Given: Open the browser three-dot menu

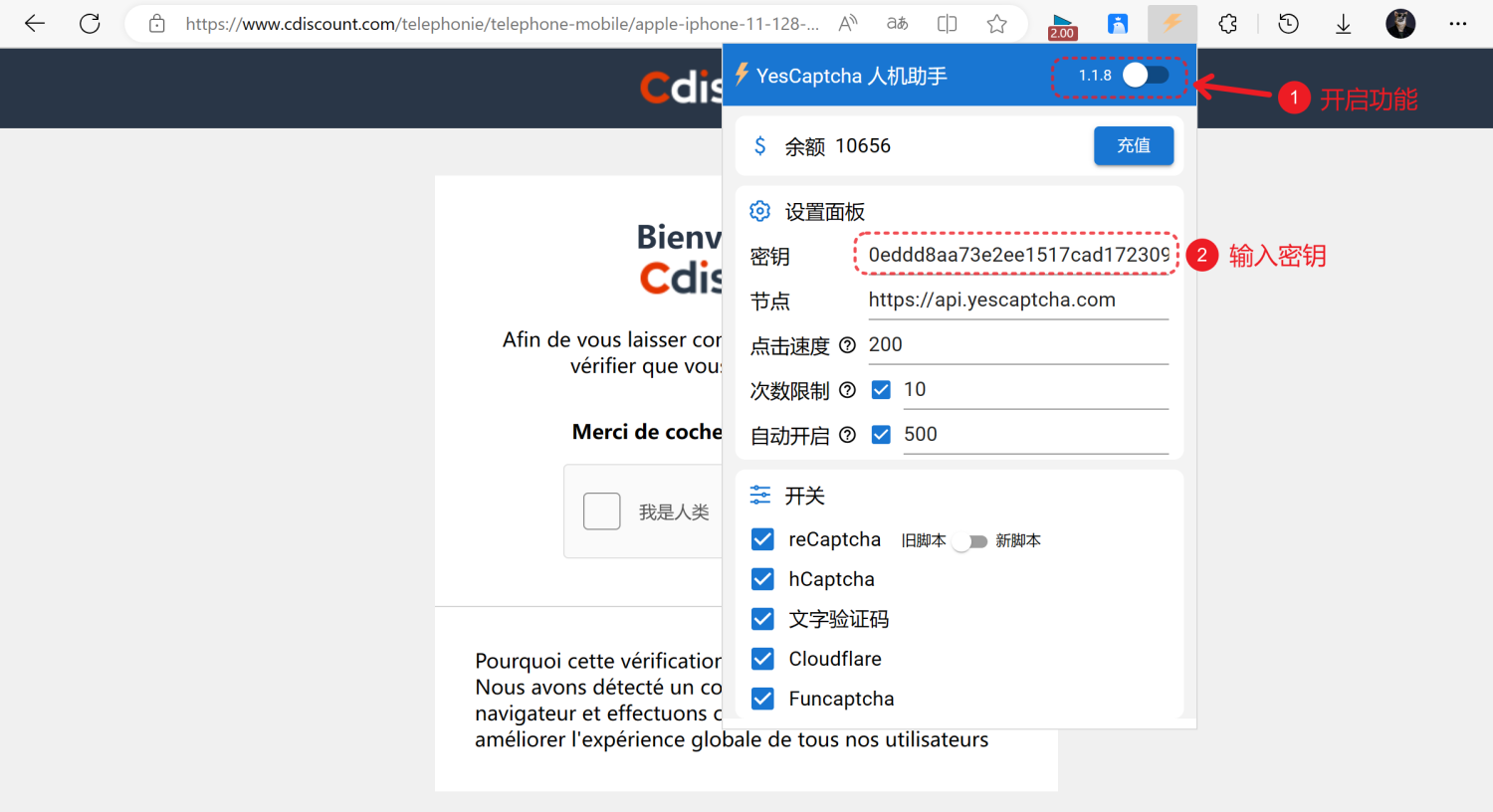Looking at the screenshot, I should coord(1458,24).
